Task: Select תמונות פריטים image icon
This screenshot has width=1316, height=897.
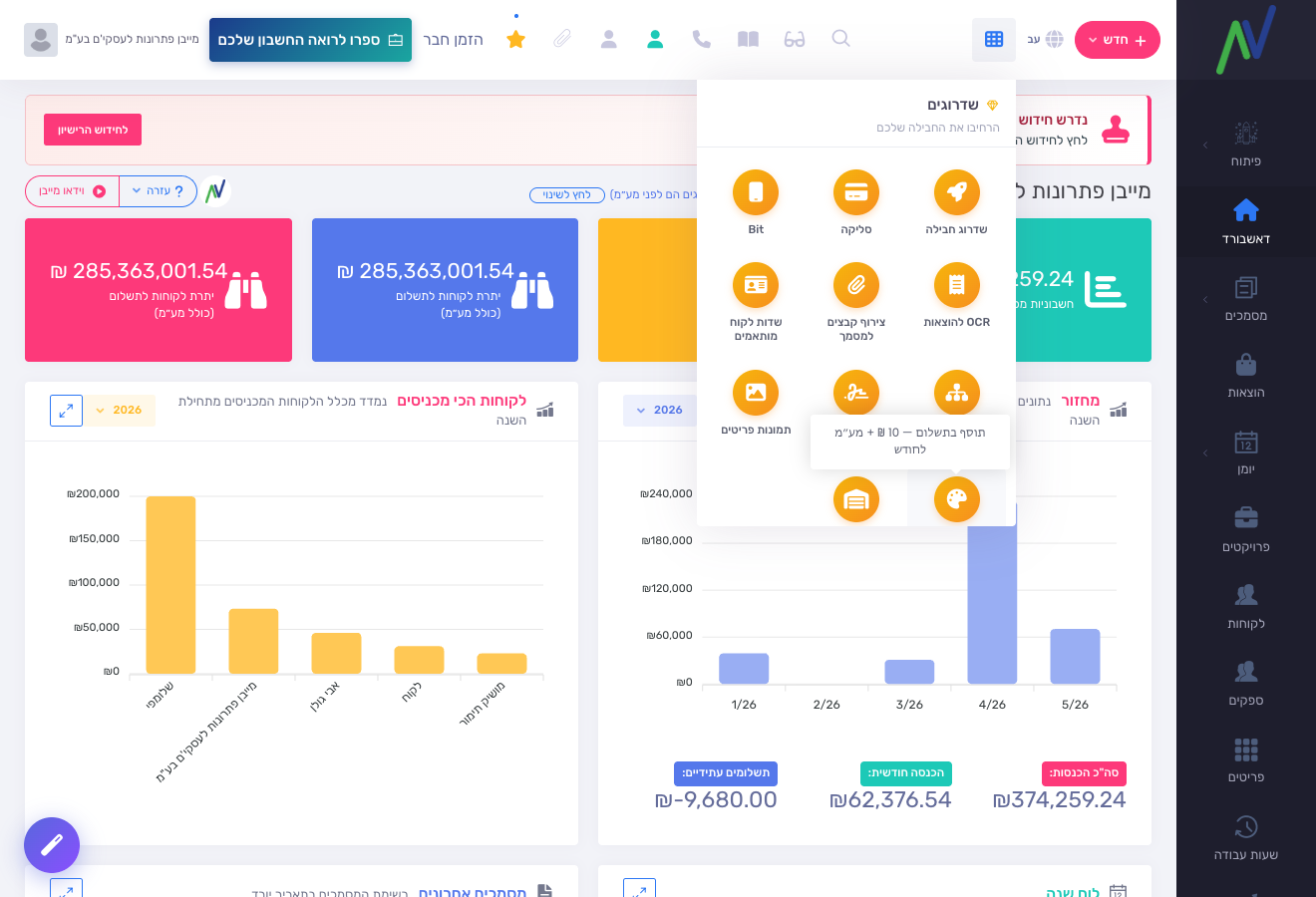Action: coord(756,393)
